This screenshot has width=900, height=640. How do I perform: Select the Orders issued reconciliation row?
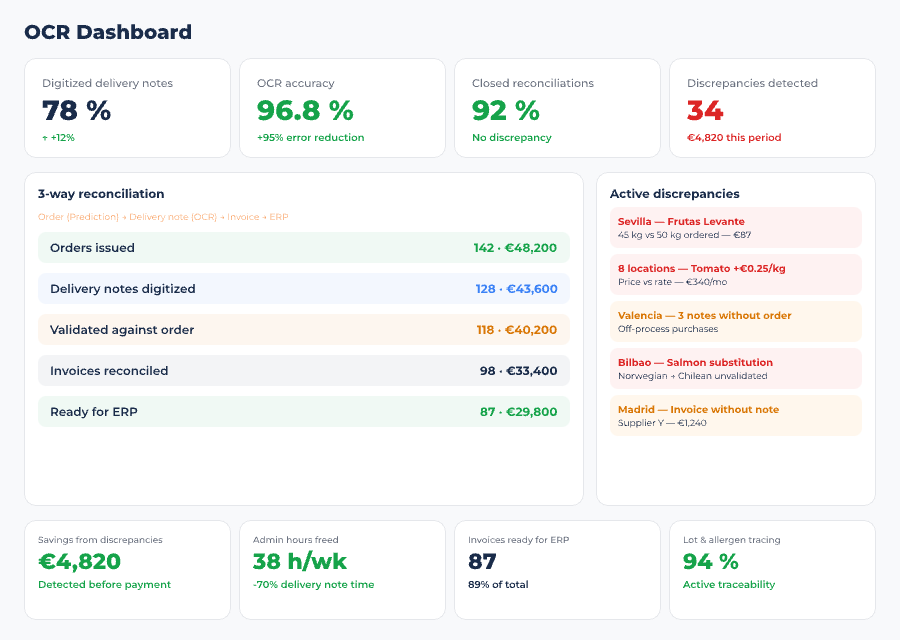pos(302,248)
